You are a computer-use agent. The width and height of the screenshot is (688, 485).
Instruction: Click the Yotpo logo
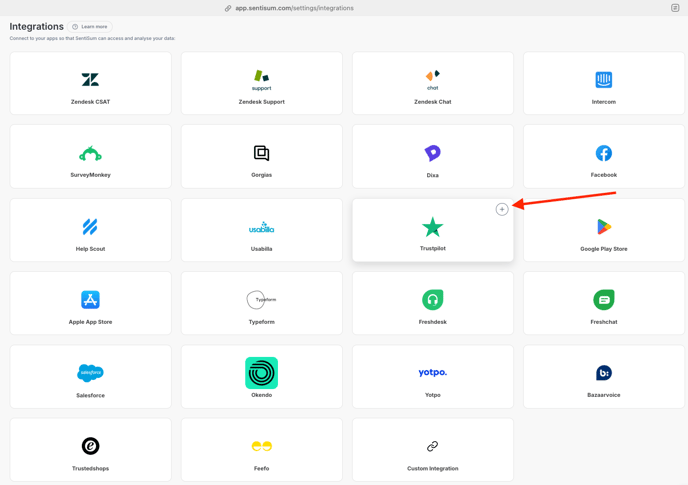[x=433, y=372]
